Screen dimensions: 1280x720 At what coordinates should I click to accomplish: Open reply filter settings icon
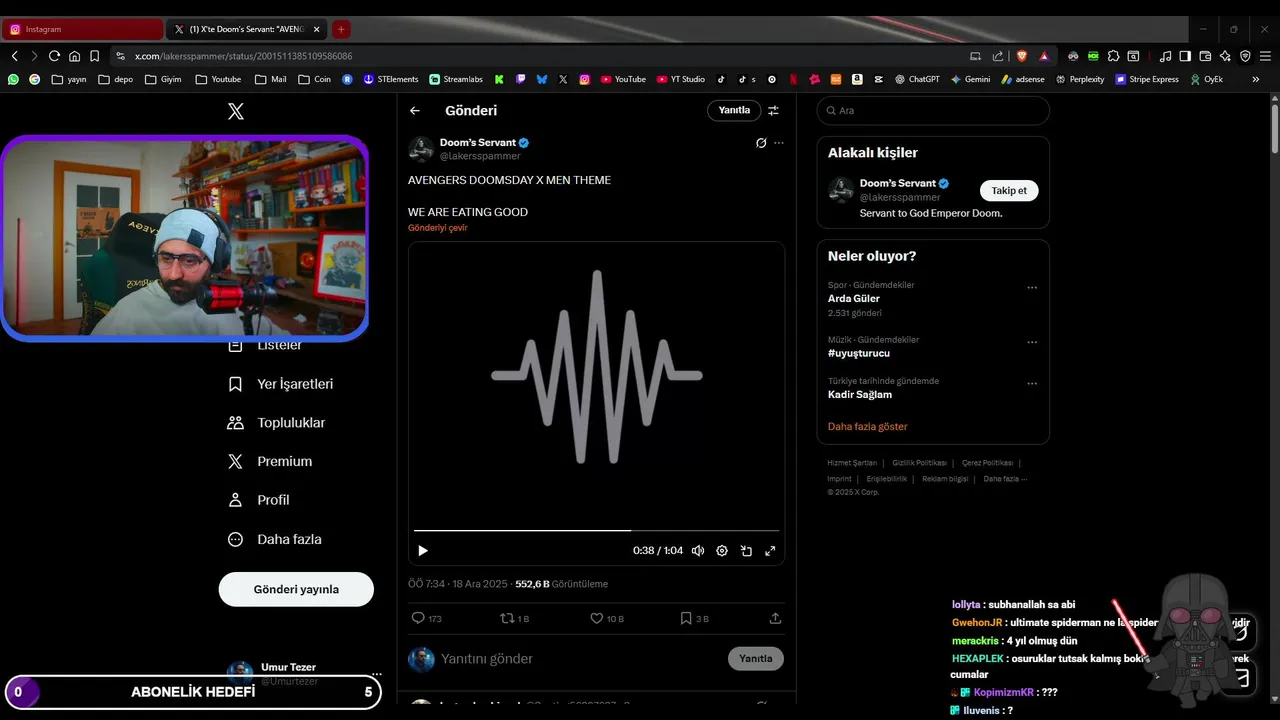[773, 111]
